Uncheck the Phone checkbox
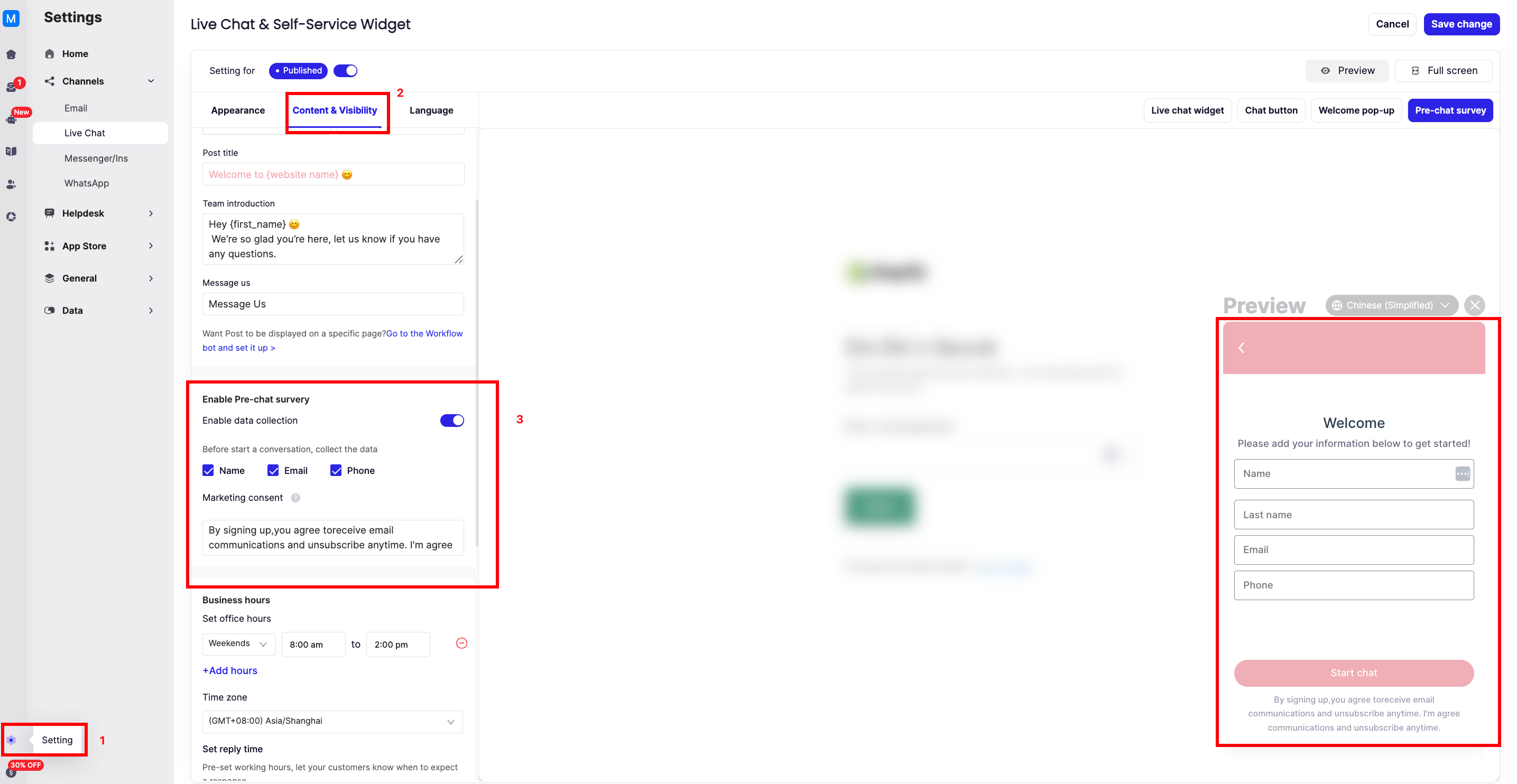 [x=336, y=470]
